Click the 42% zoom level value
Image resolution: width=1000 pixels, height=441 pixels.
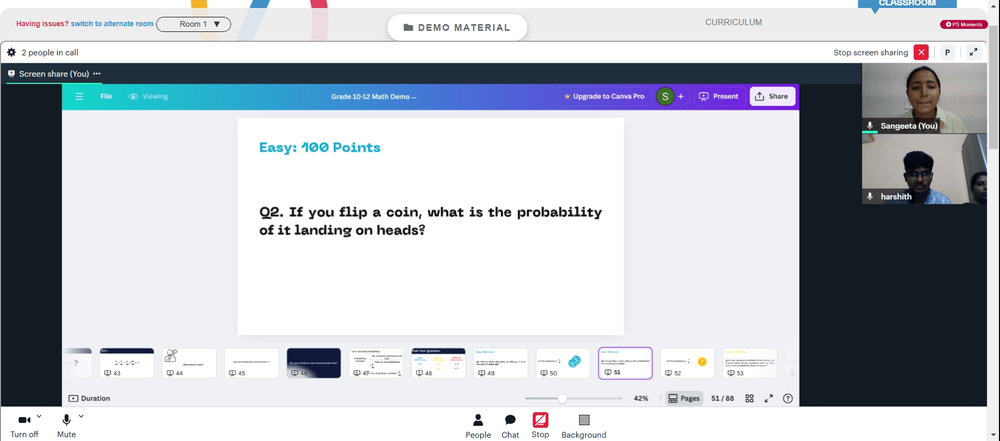(x=641, y=398)
